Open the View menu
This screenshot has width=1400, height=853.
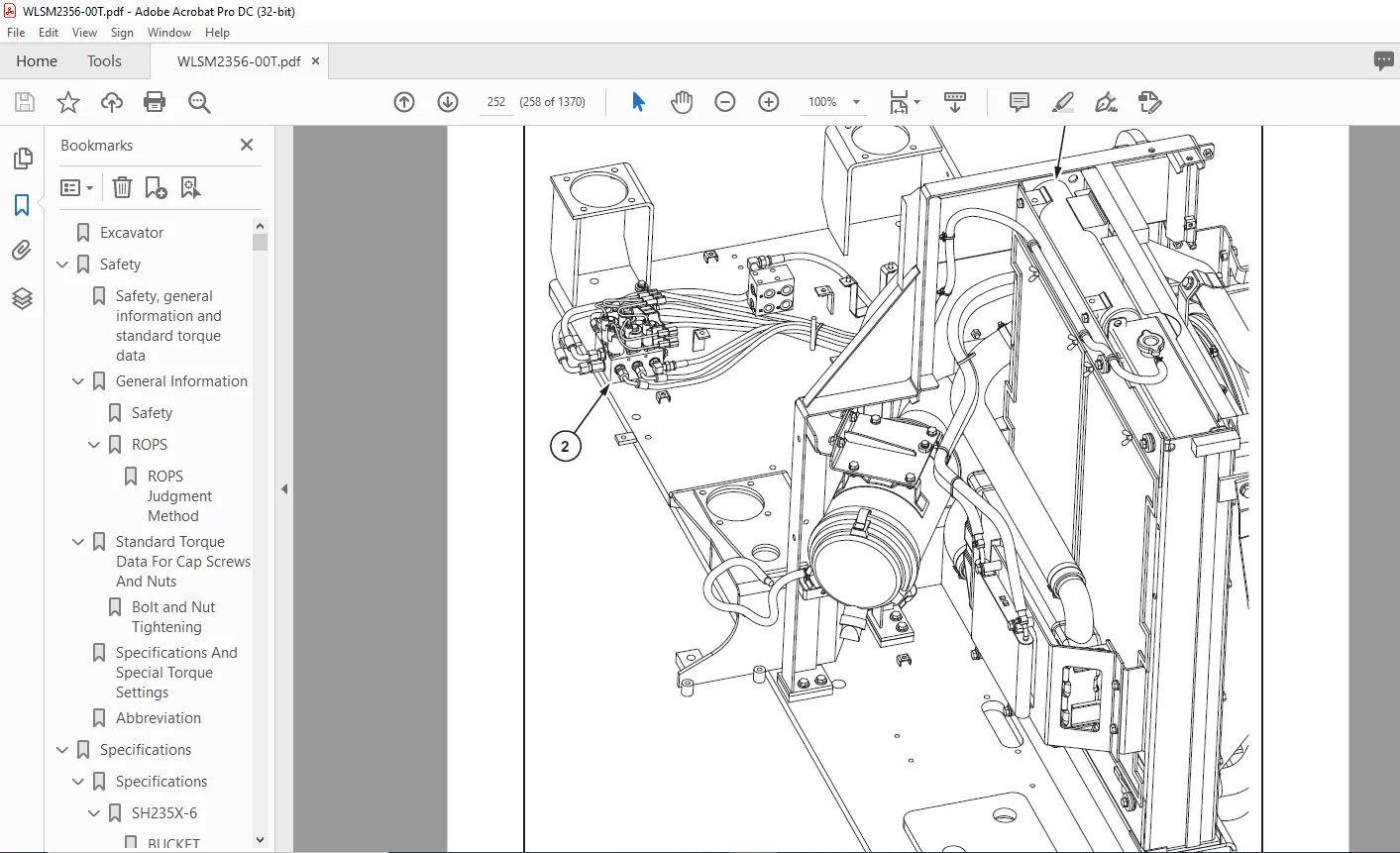[x=85, y=33]
